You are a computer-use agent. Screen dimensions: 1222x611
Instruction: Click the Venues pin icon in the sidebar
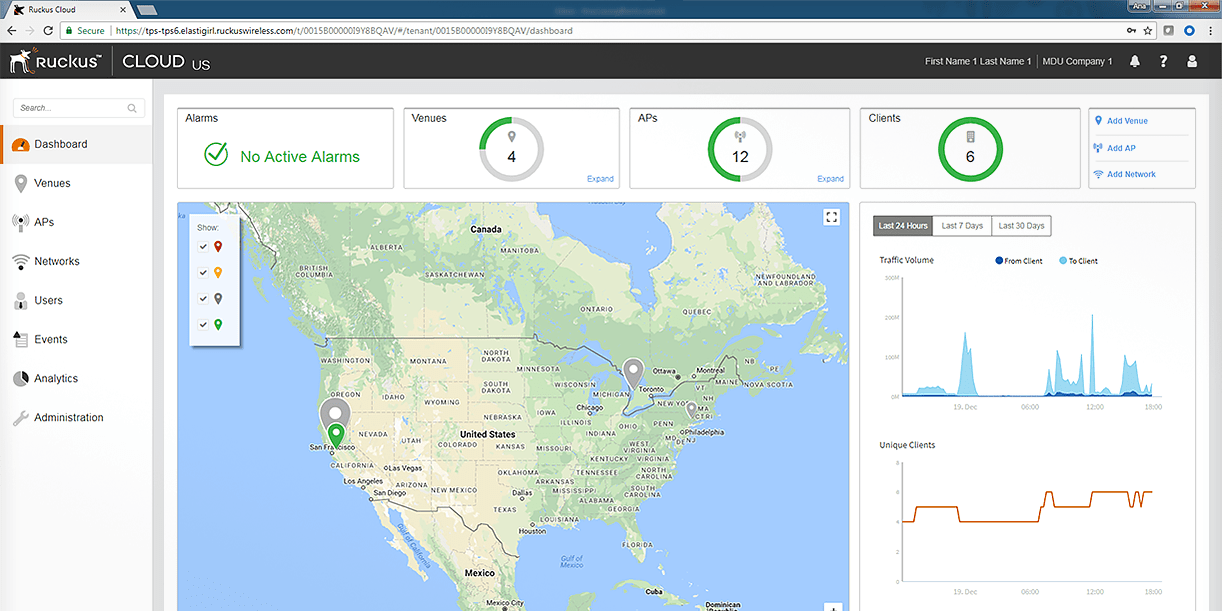(x=20, y=184)
